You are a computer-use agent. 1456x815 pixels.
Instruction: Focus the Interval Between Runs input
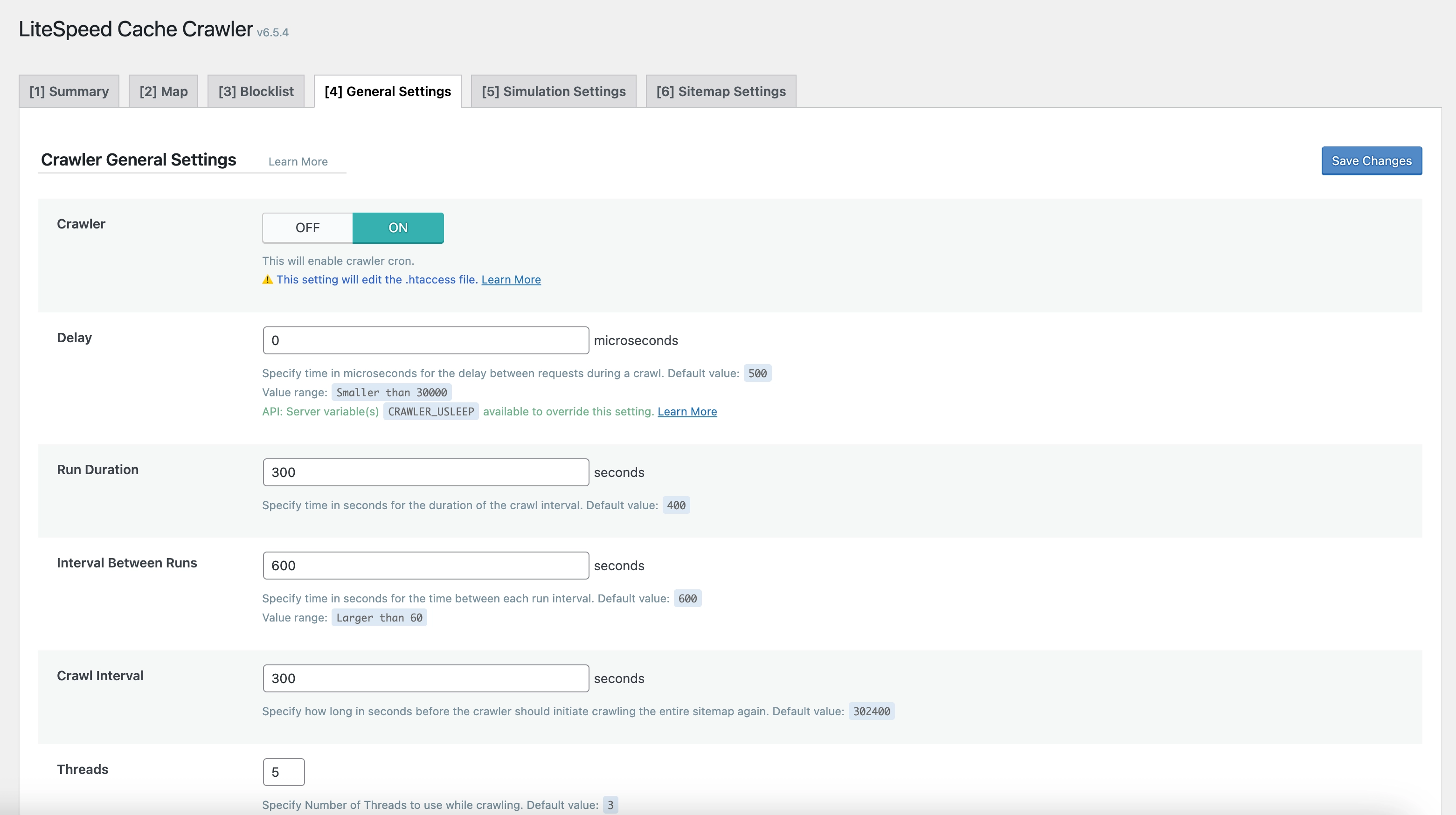426,566
